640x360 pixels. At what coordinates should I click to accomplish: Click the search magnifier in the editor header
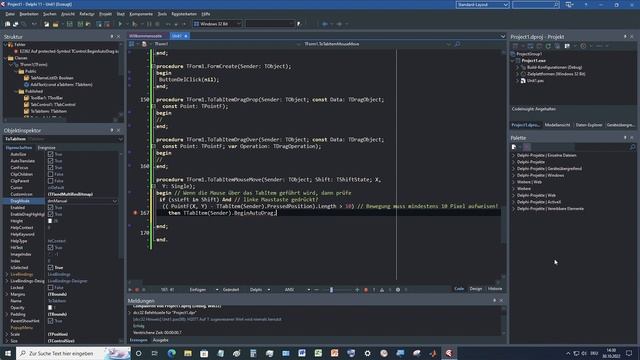click(458, 44)
